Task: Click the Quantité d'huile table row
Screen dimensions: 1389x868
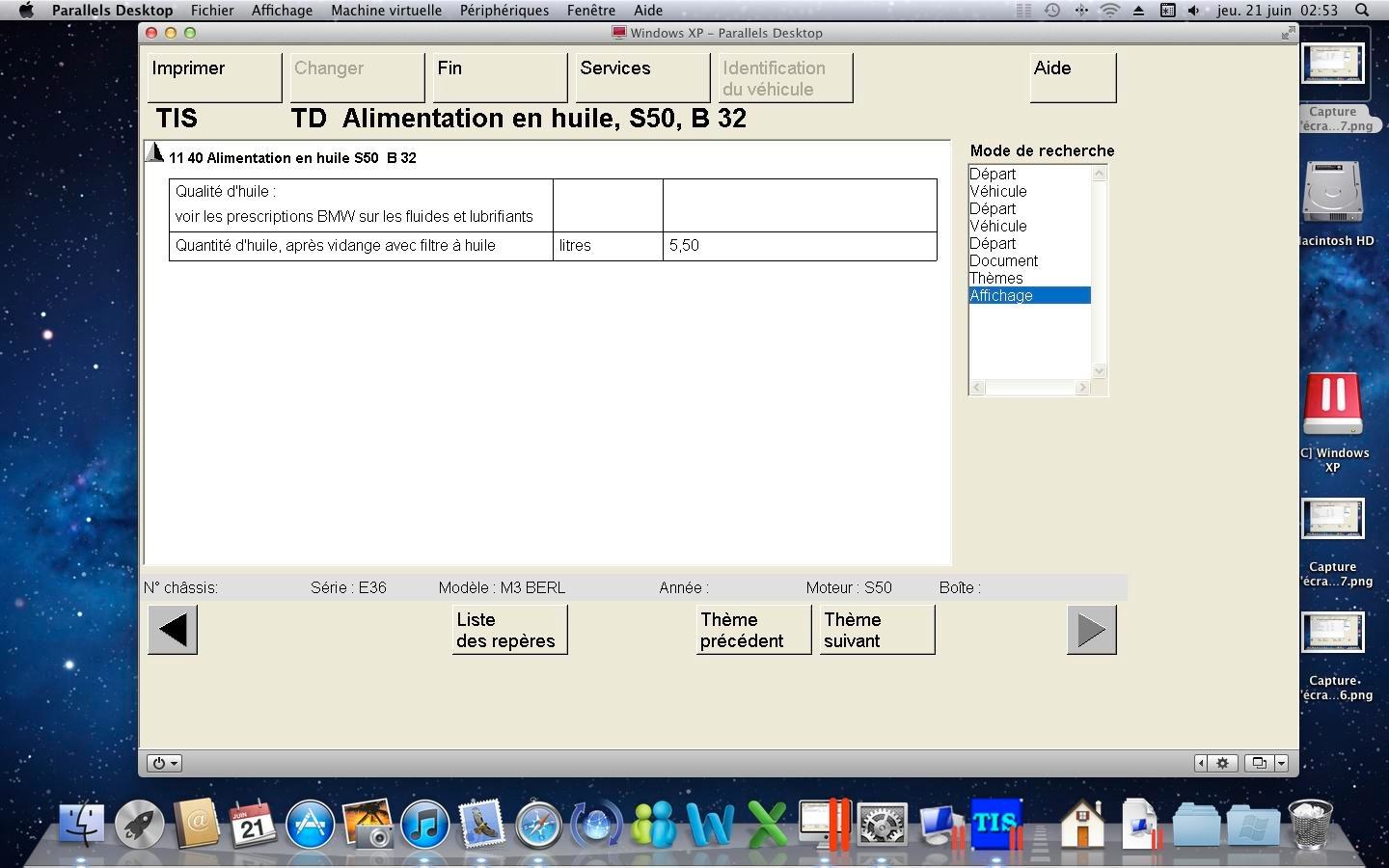Action: [x=553, y=246]
